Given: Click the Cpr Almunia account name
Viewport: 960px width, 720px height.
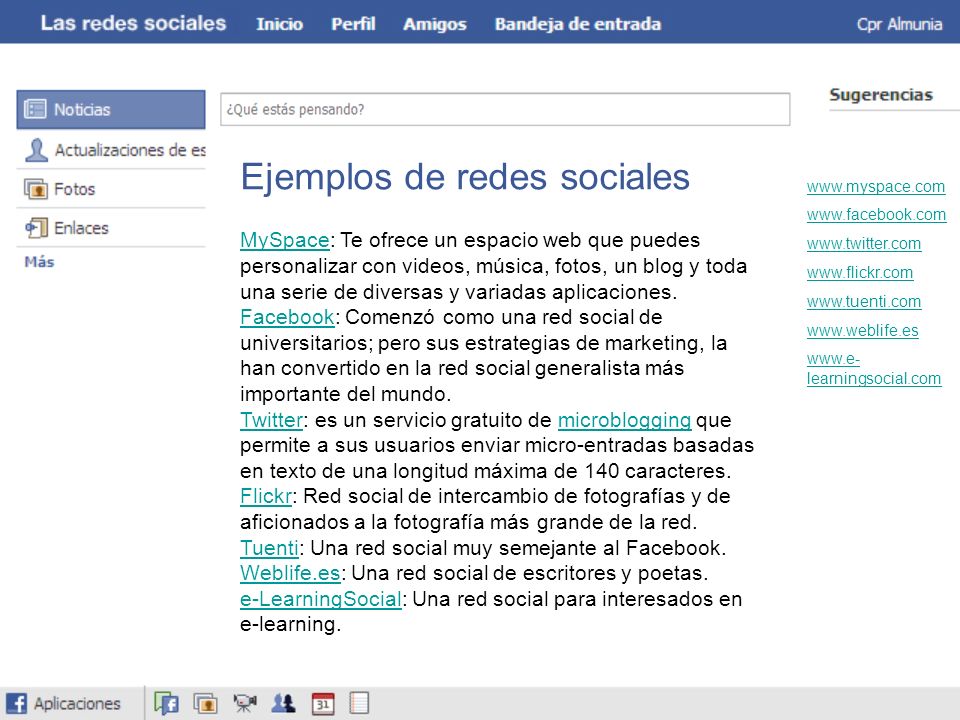Looking at the screenshot, I should (899, 24).
